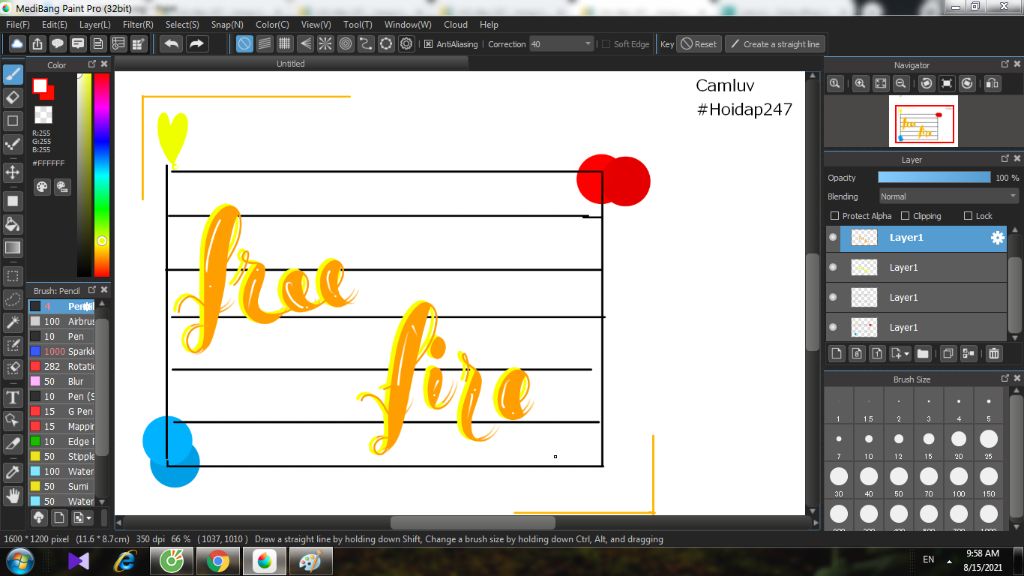Enable the parallel lines snap
The width and height of the screenshot is (1024, 576).
(x=264, y=44)
